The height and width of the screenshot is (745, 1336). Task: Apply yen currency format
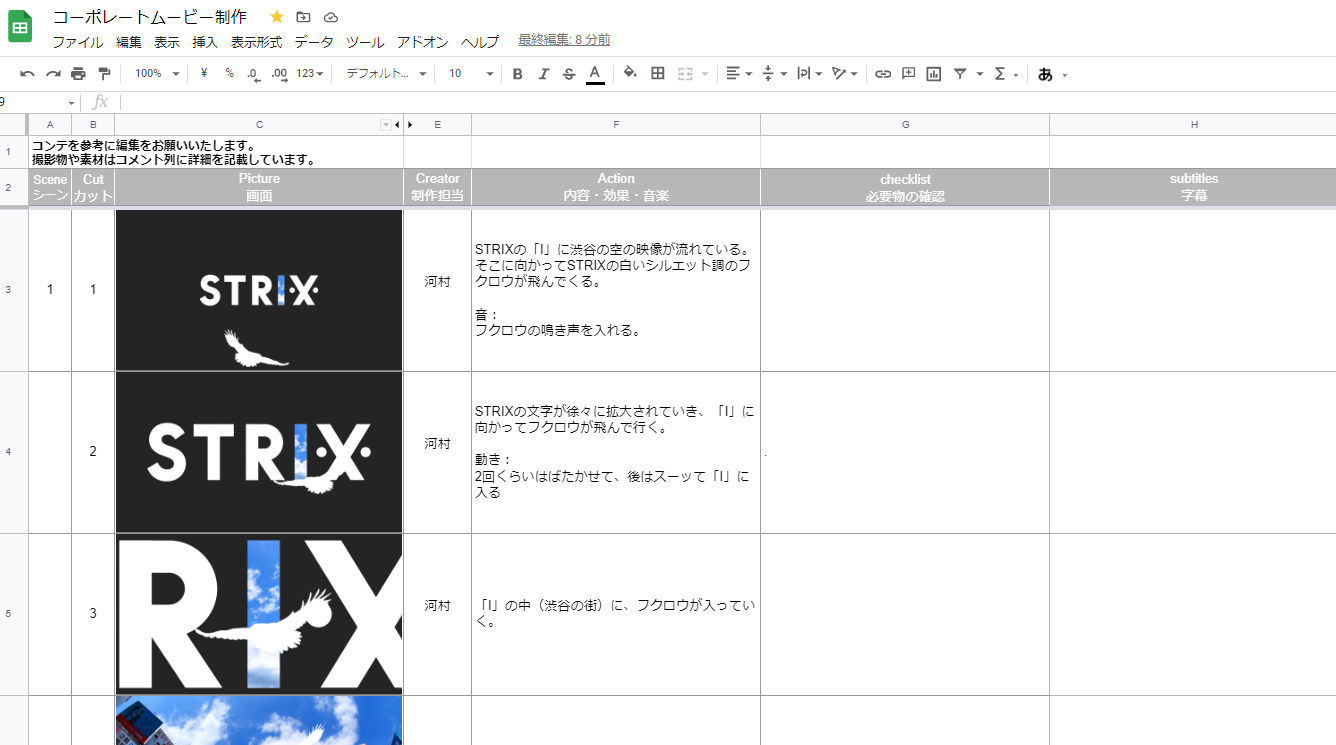click(204, 74)
